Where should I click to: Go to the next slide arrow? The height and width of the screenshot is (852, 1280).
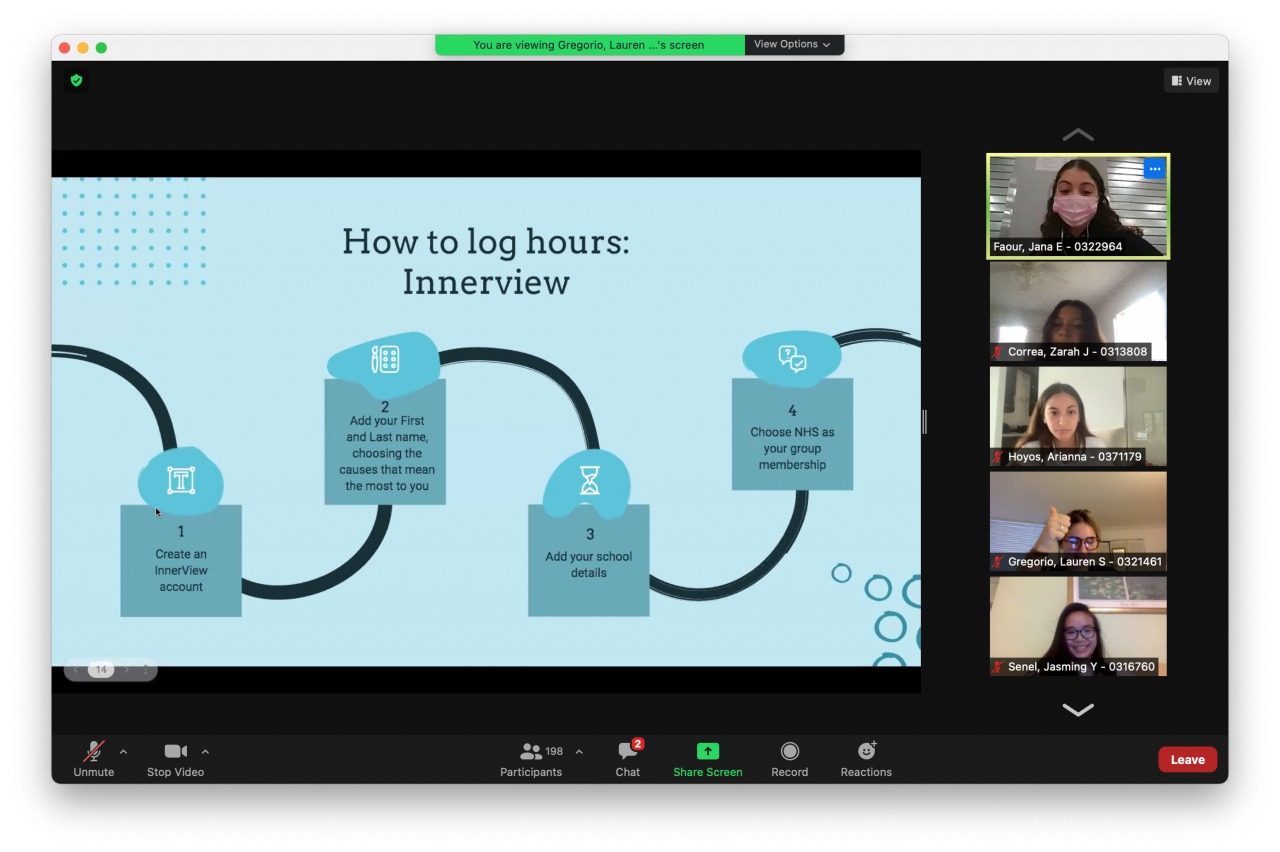tap(126, 670)
